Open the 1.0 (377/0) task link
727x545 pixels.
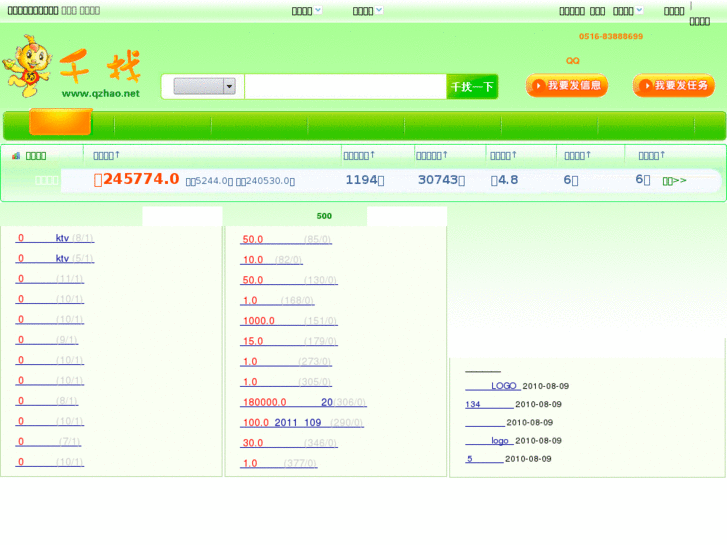(279, 463)
